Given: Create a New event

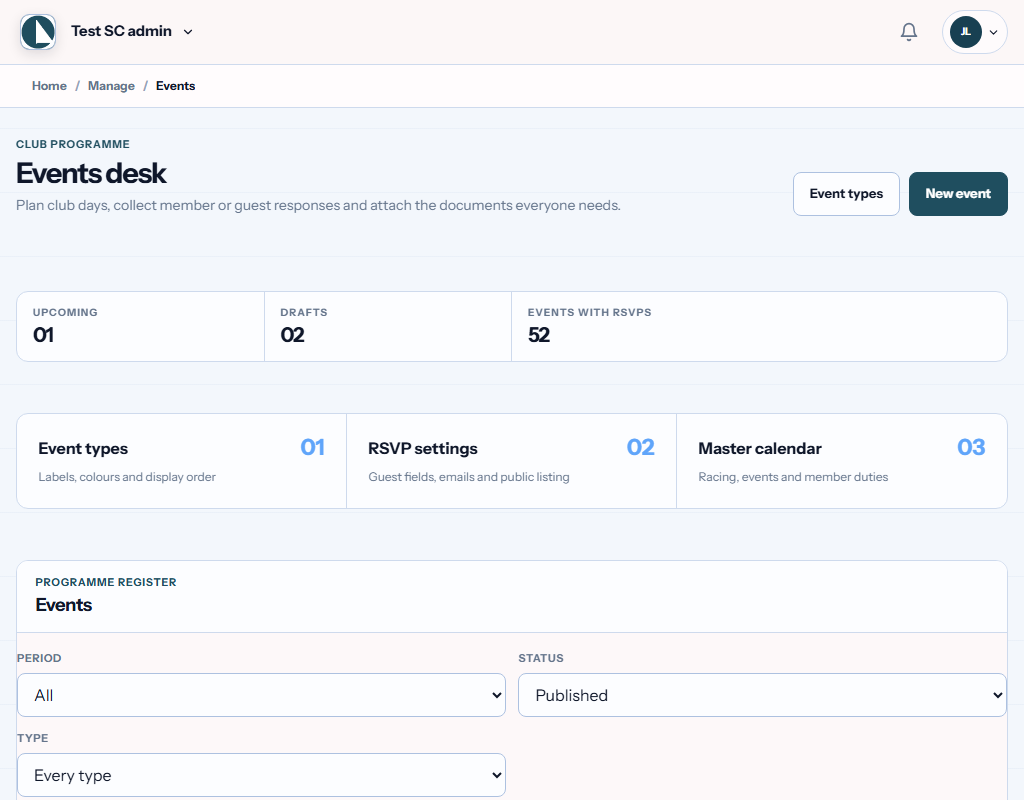Looking at the screenshot, I should [958, 194].
